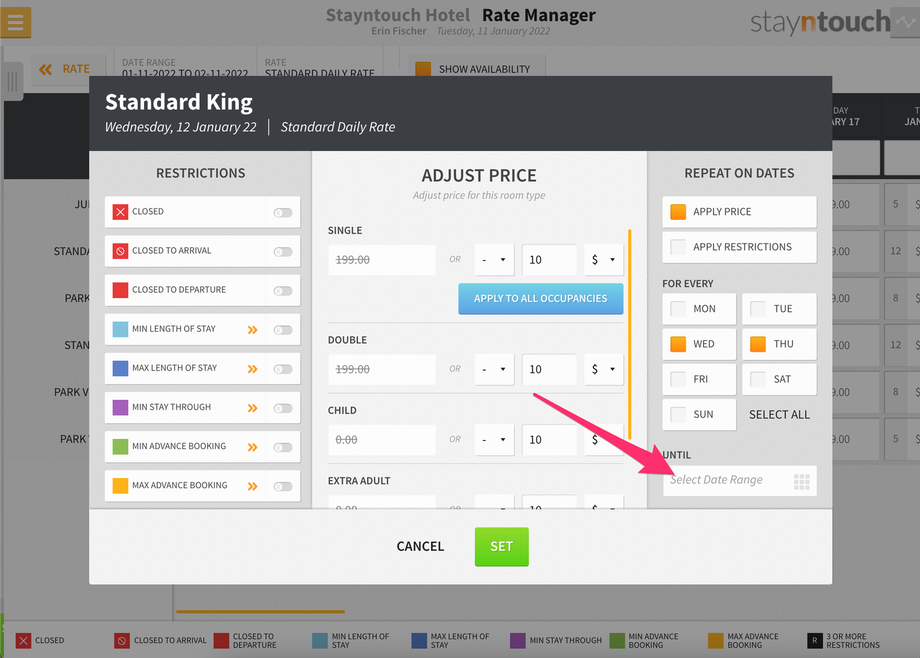Toggle the Max Advance Booking switch
The image size is (920, 658).
[x=283, y=486]
